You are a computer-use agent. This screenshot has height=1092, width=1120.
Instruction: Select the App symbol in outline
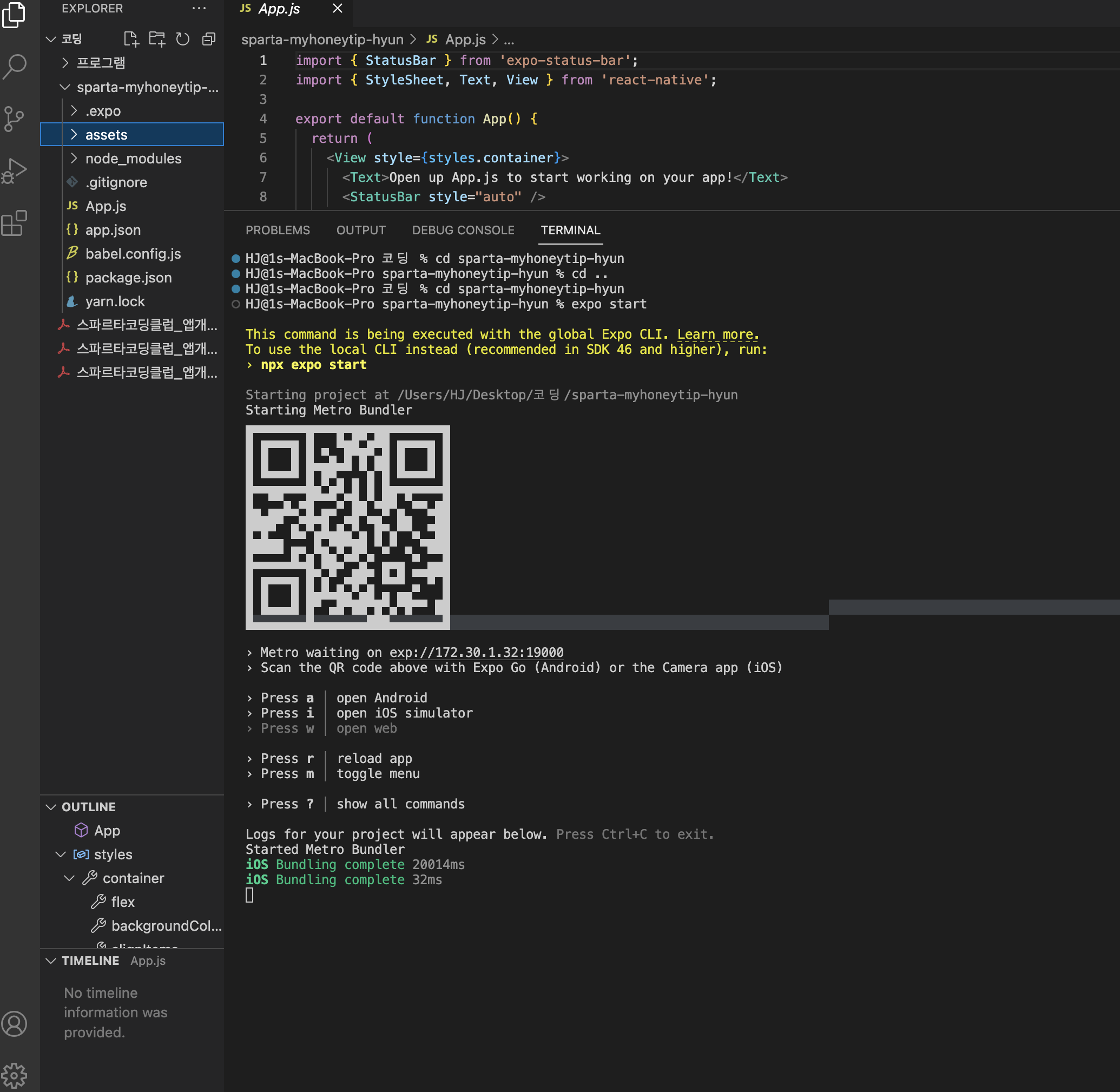[x=132, y=831]
